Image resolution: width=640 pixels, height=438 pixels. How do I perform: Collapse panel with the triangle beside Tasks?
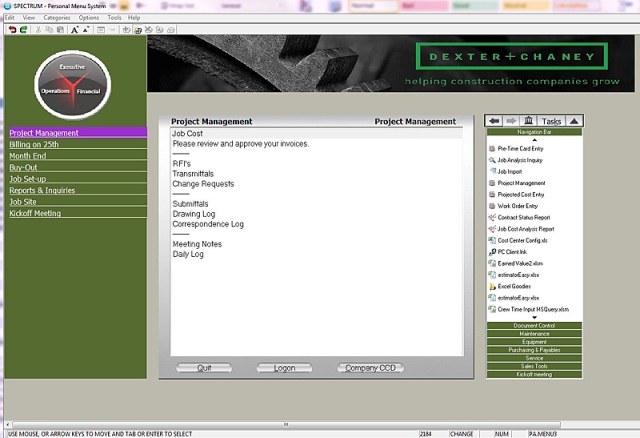[x=574, y=121]
